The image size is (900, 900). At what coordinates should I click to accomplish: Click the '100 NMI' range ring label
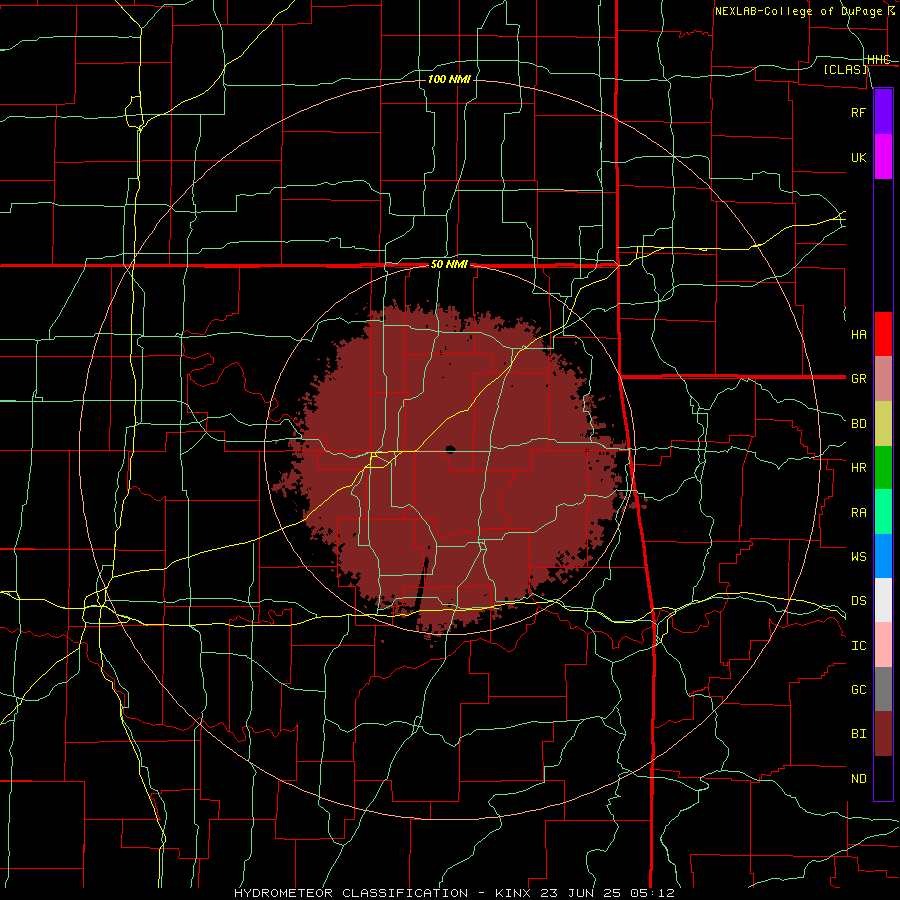(449, 79)
